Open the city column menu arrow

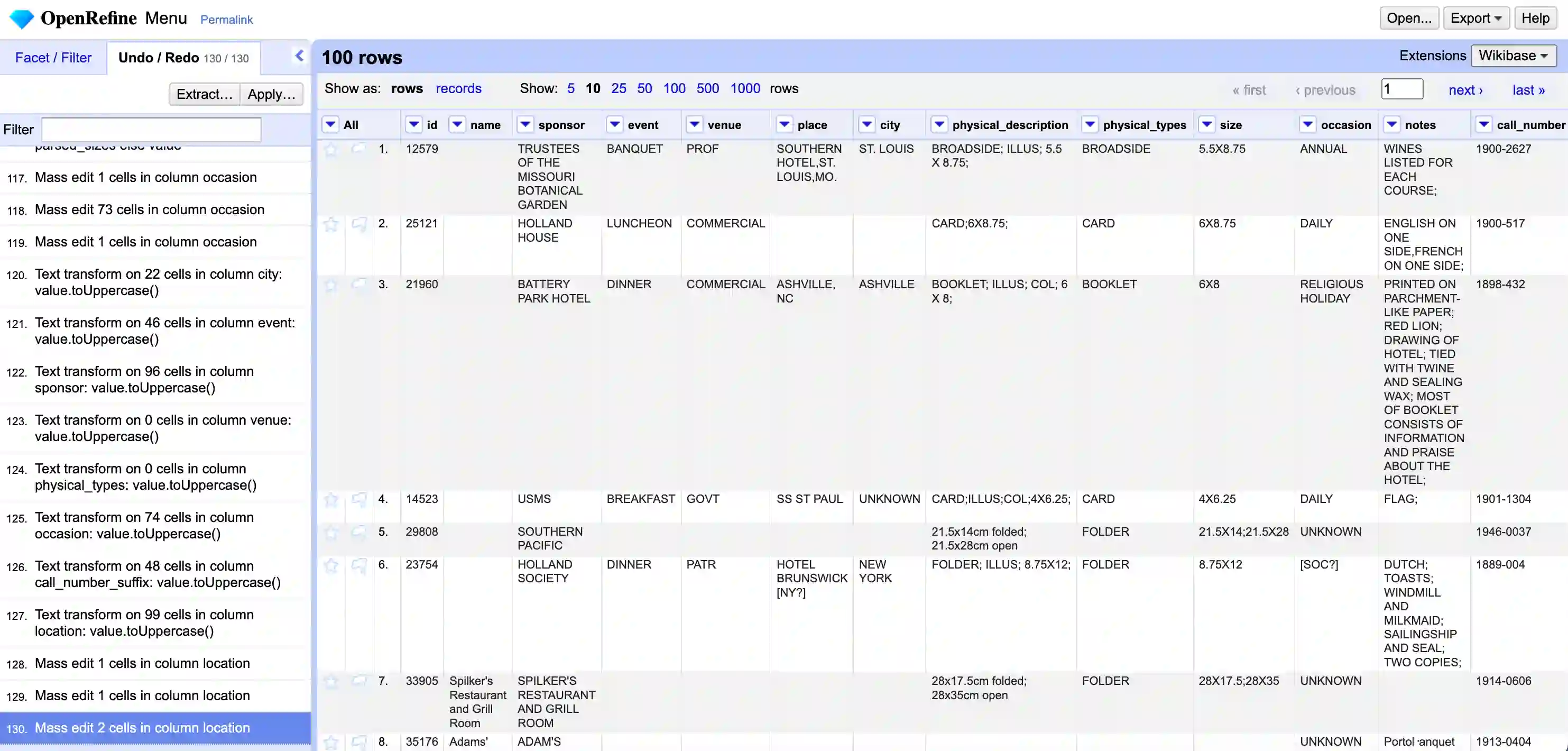click(x=867, y=125)
